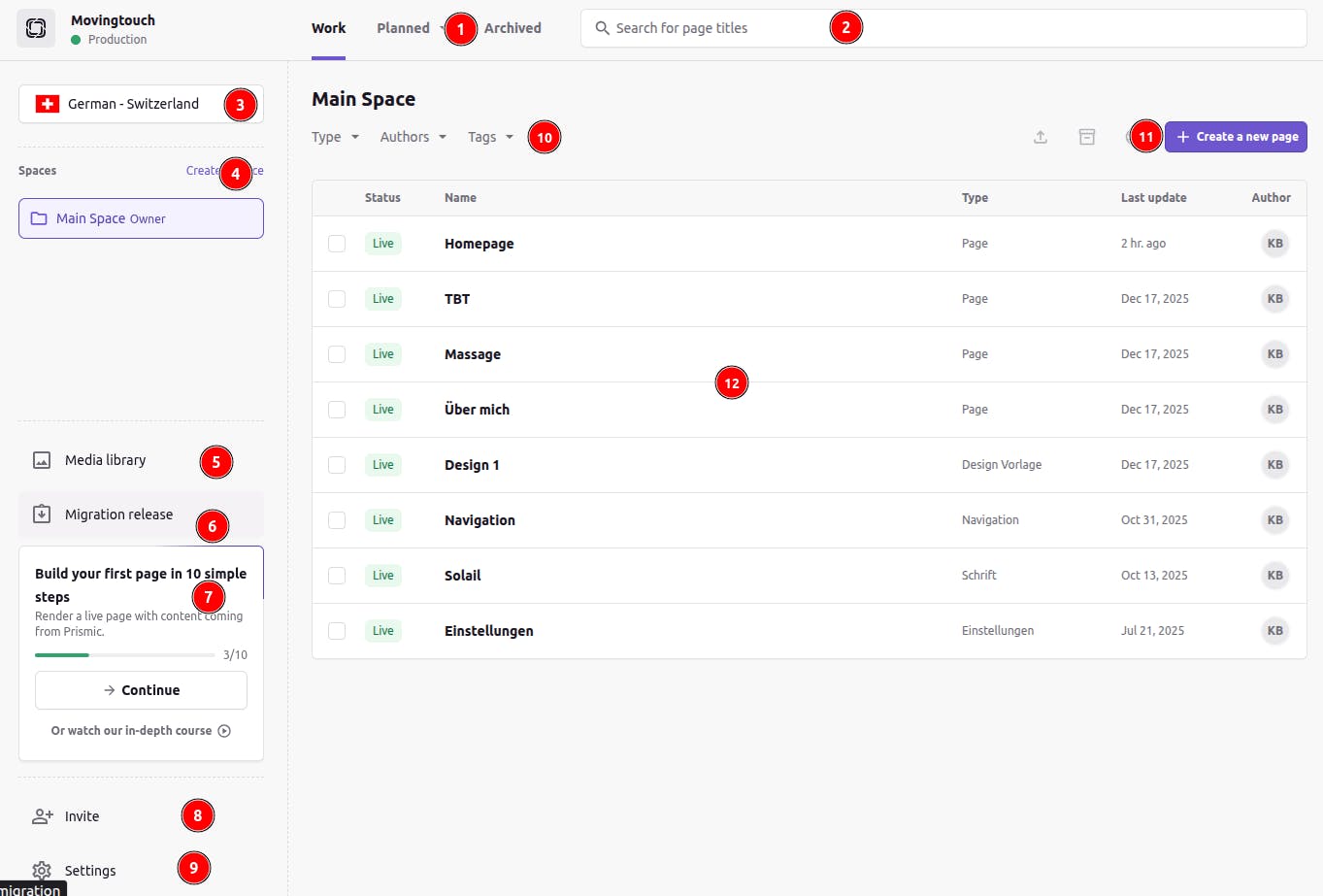This screenshot has width=1323, height=896.
Task: Select the Über mich row checkbox
Action: pyautogui.click(x=337, y=410)
